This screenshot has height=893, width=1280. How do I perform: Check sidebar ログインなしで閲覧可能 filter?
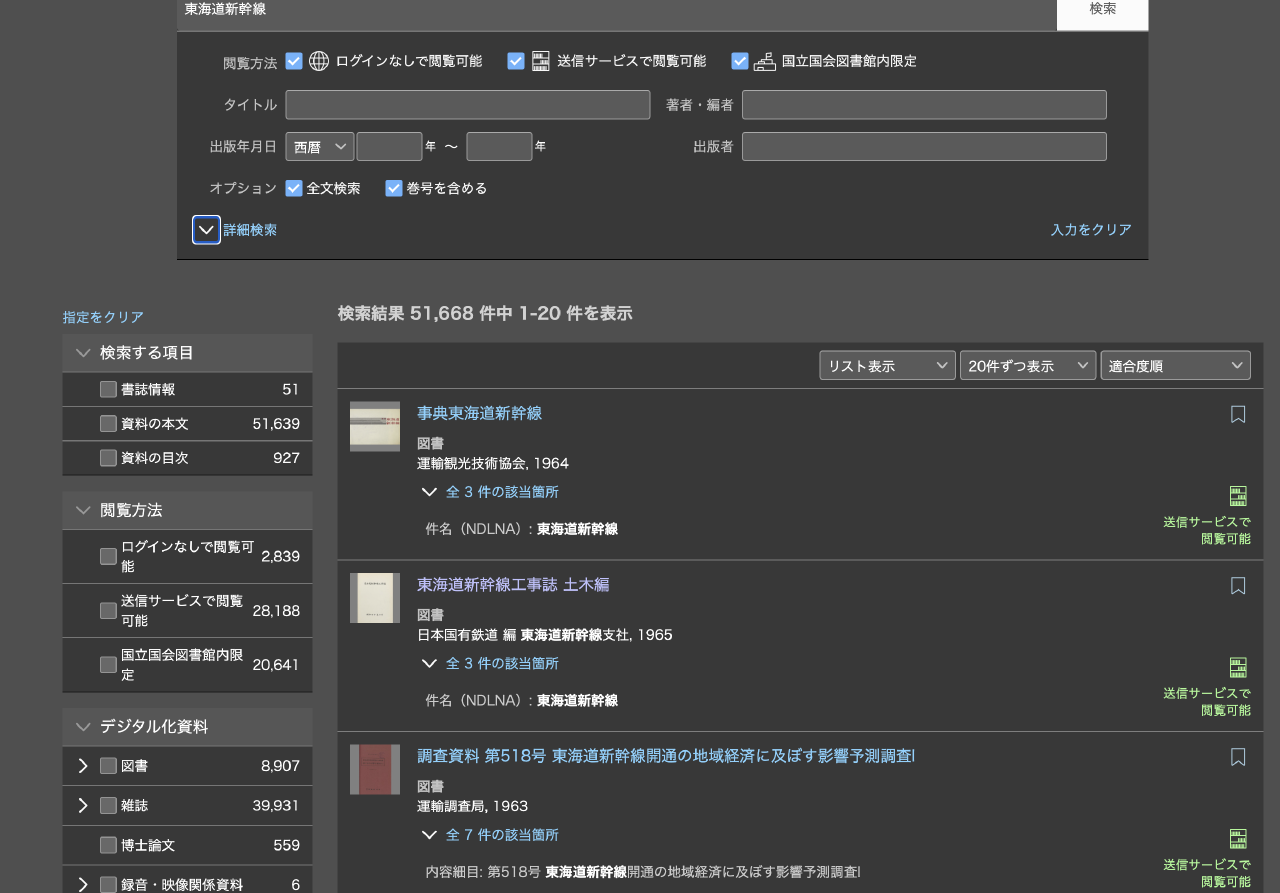(x=108, y=556)
